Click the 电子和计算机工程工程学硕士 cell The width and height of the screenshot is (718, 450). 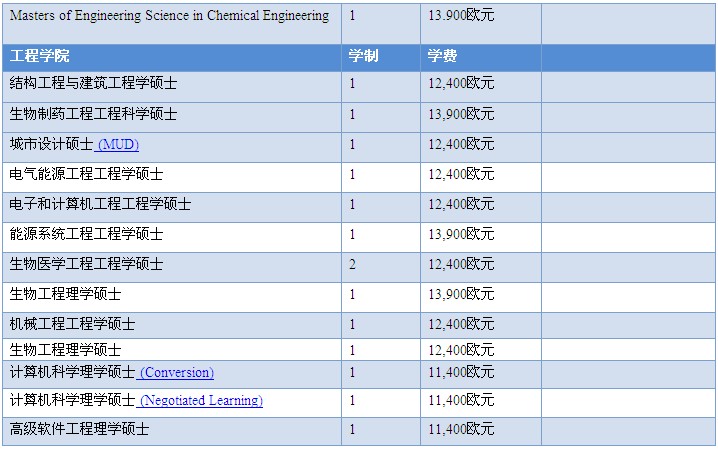[100, 205]
